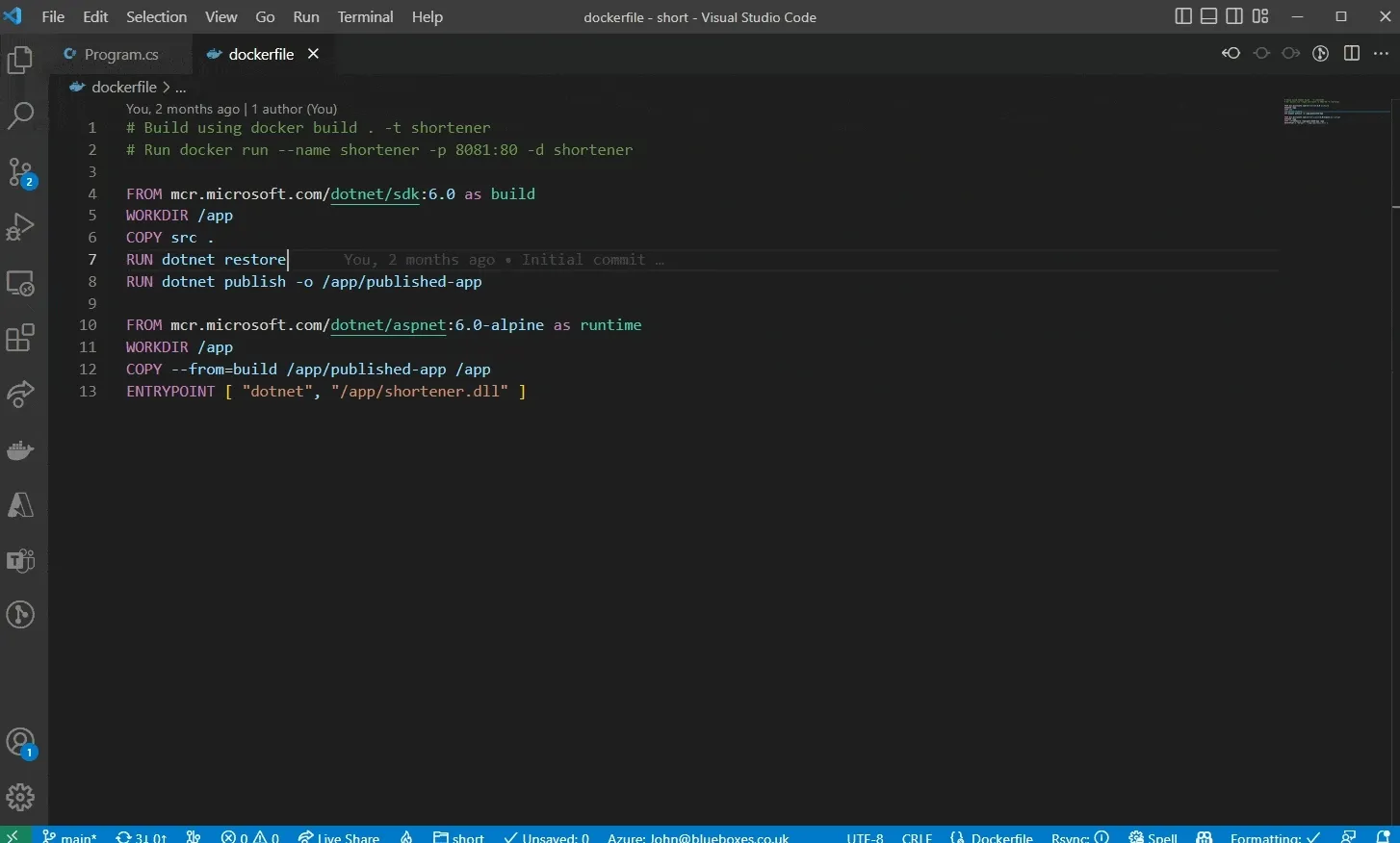
Task: Open the Search view in the activity bar
Action: [20, 116]
